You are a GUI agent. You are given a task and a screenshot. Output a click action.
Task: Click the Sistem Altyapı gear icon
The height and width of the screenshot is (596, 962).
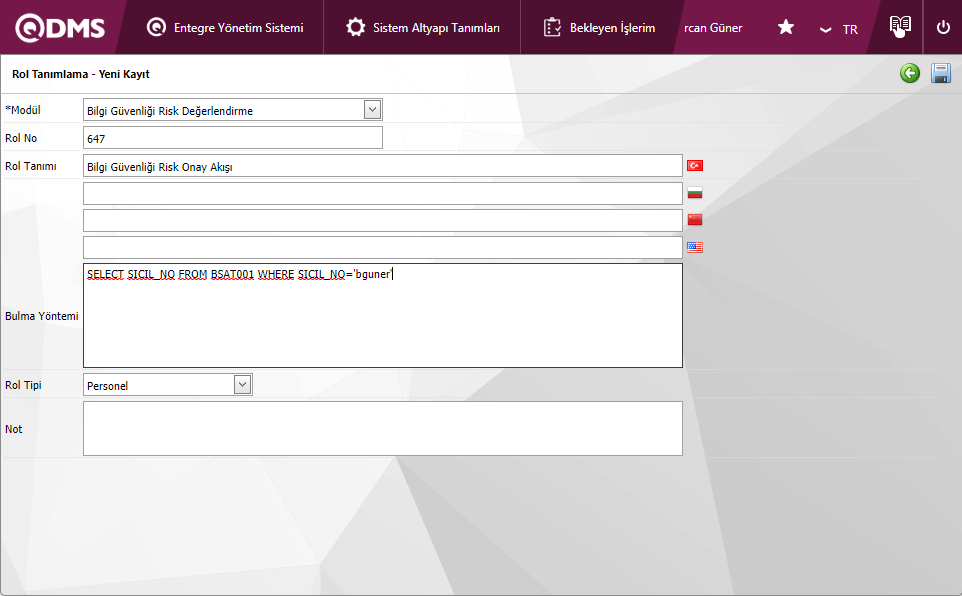355,27
